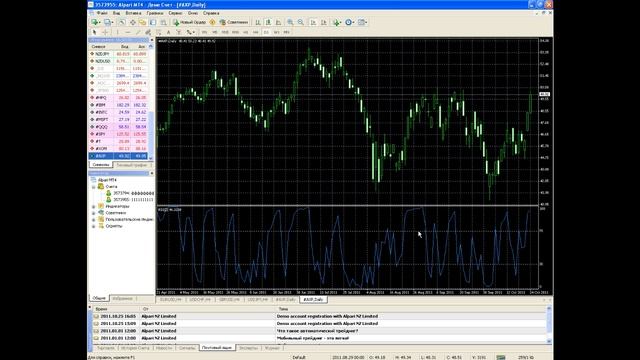This screenshot has height=360, width=640.
Task: Open the Periods clock dropdown
Action: click(350, 22)
